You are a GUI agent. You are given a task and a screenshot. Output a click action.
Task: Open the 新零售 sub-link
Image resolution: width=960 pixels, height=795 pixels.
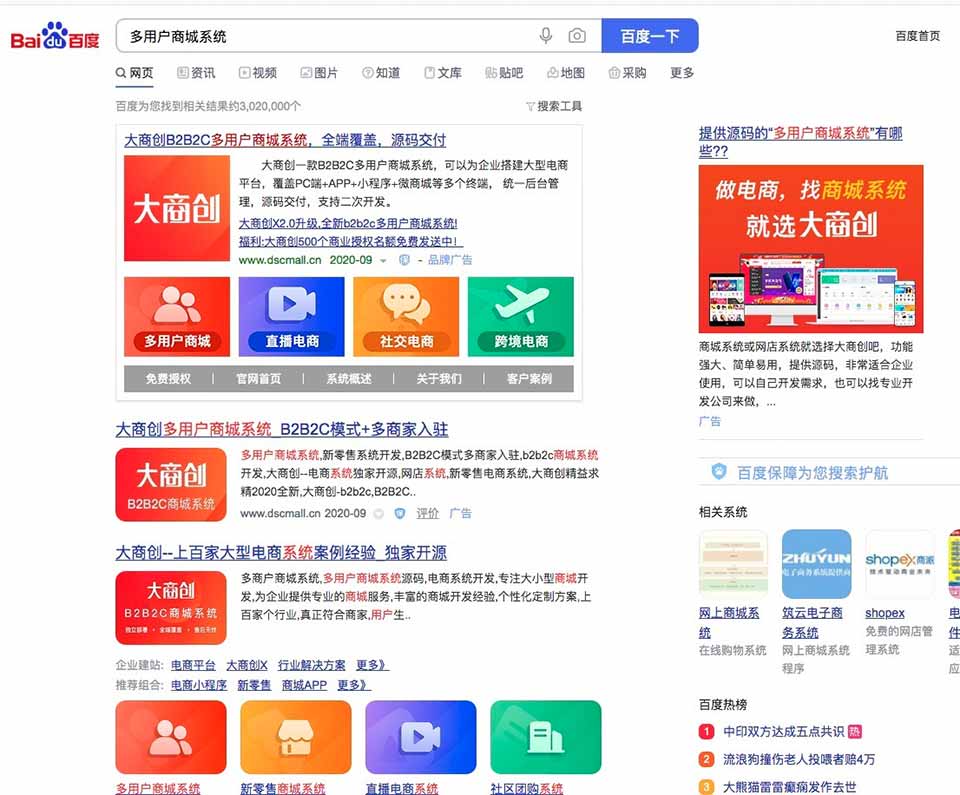point(254,685)
